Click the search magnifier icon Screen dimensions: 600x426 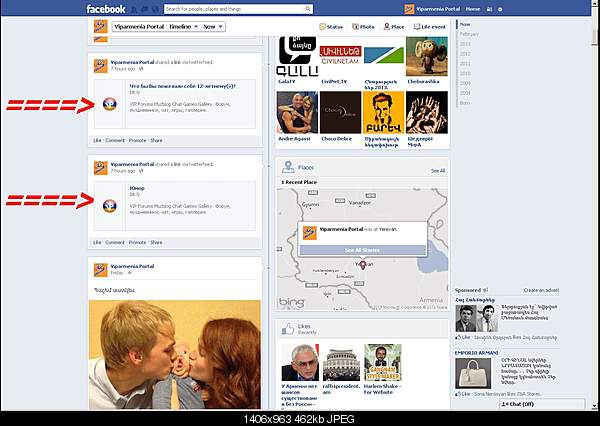coord(308,9)
